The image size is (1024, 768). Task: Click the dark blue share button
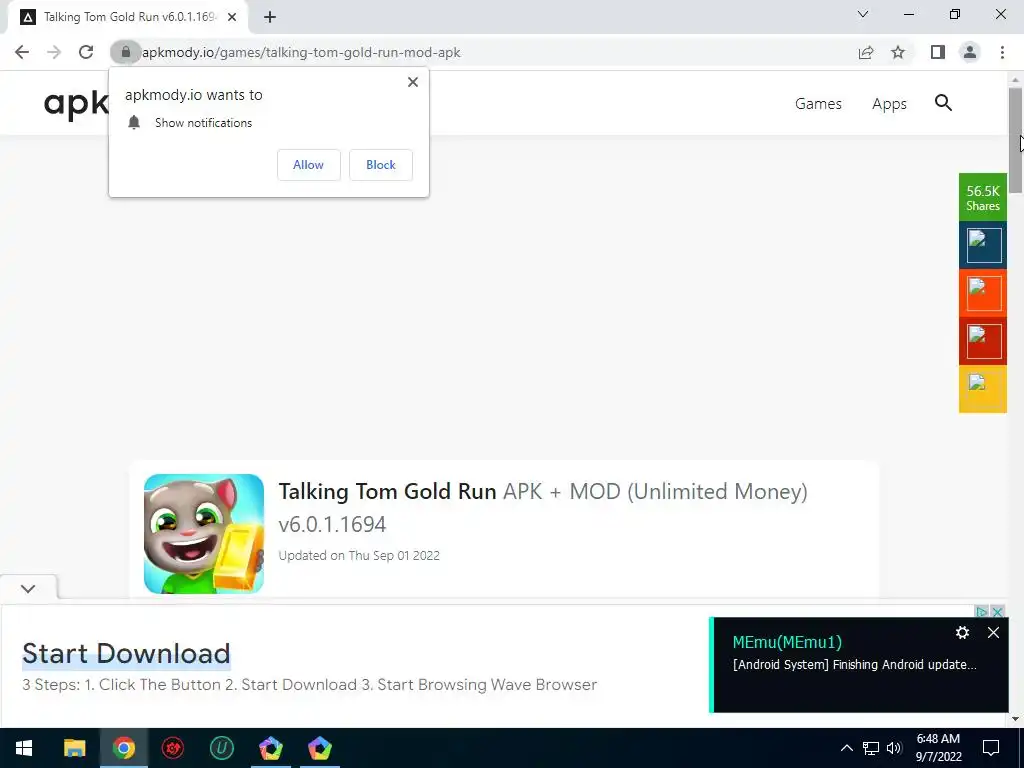[983, 245]
